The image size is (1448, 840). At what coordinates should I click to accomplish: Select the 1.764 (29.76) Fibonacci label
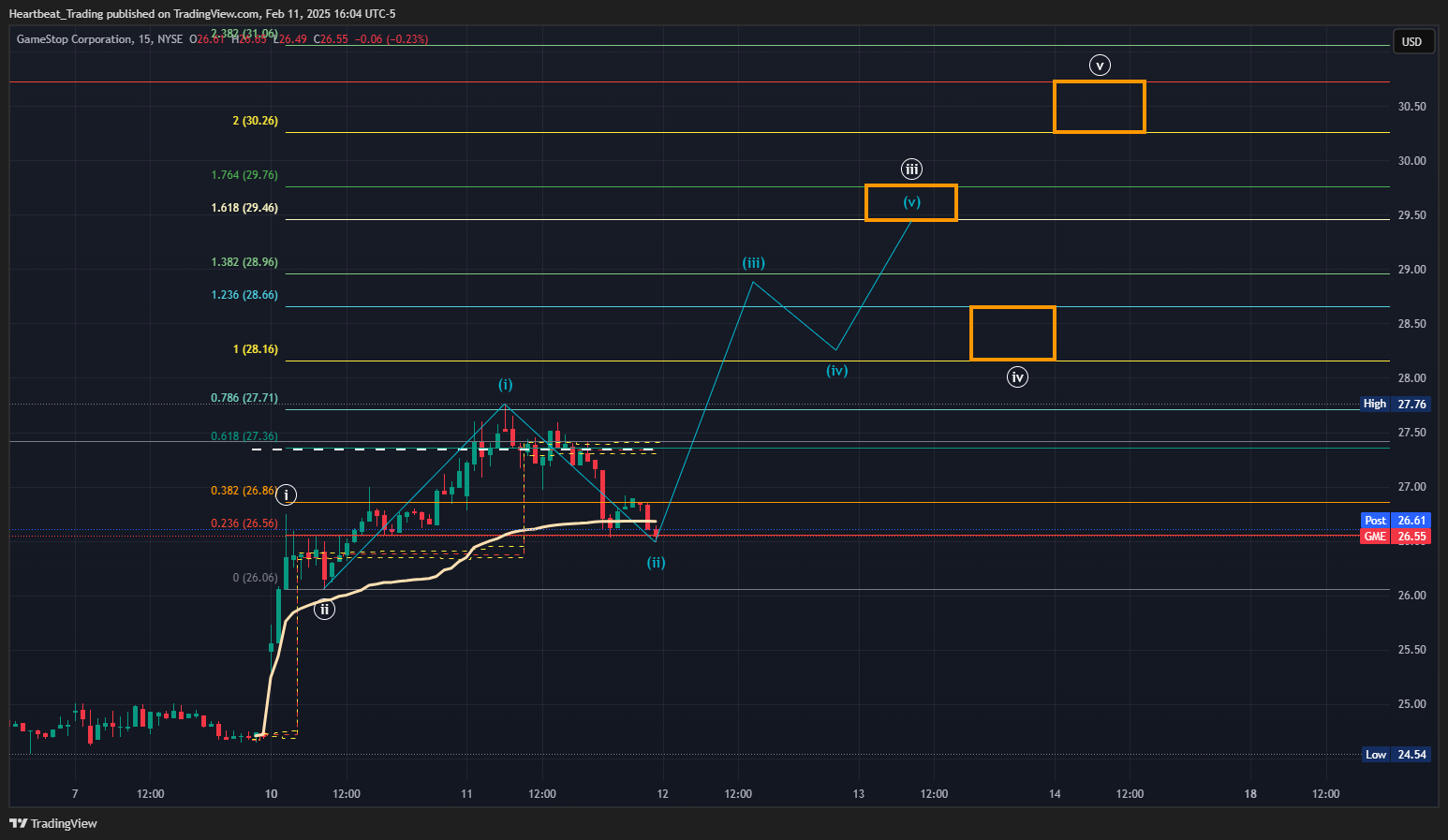click(x=244, y=175)
